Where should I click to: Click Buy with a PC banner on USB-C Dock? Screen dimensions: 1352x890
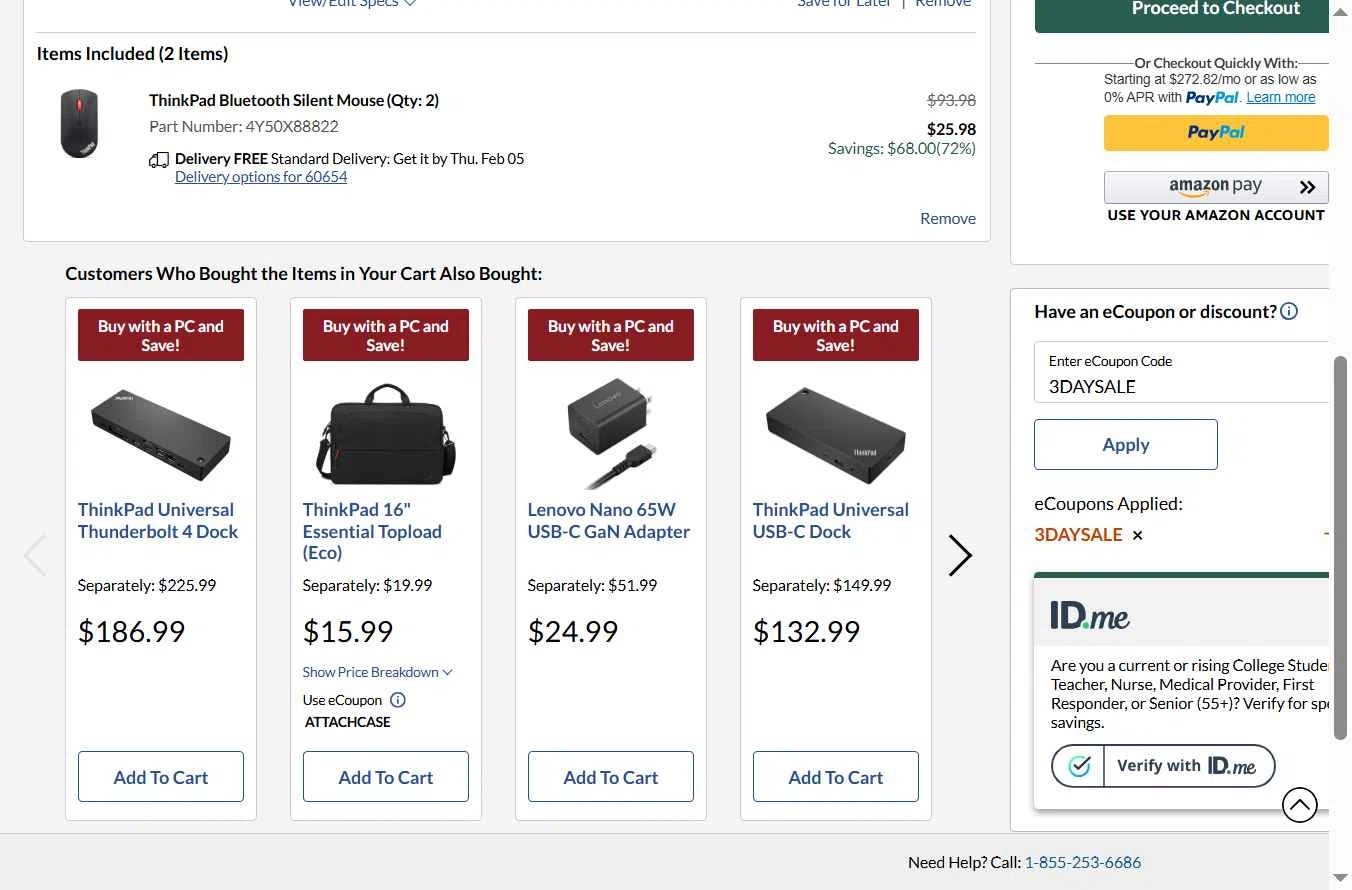(836, 335)
